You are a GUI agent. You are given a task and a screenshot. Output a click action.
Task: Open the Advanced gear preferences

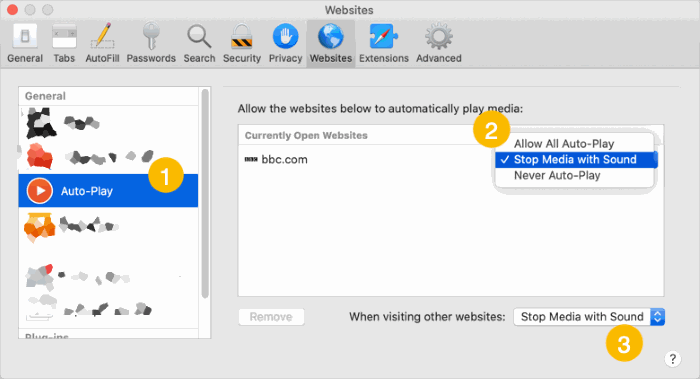[438, 43]
